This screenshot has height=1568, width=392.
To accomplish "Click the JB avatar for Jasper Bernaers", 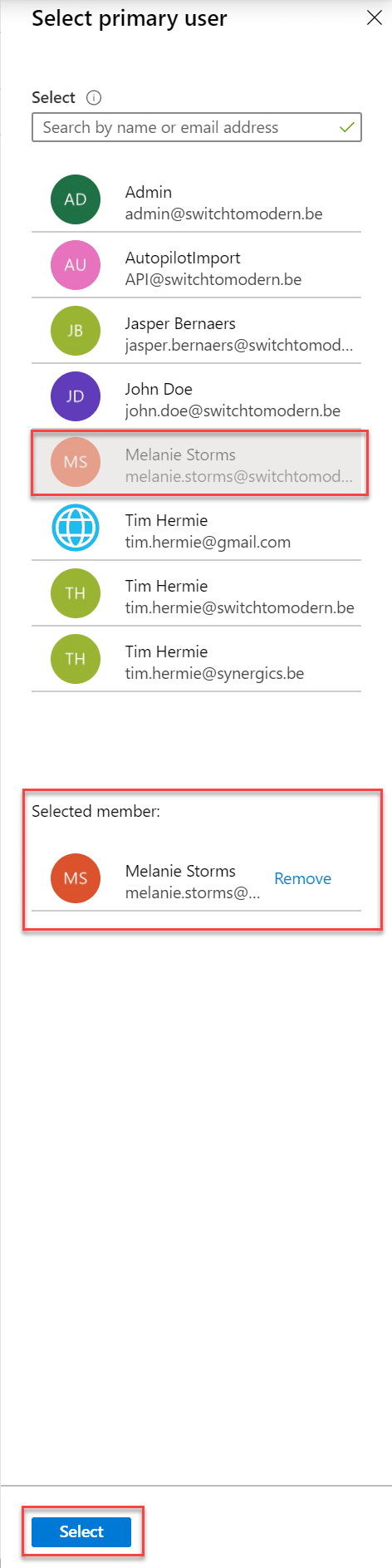I will (x=76, y=331).
